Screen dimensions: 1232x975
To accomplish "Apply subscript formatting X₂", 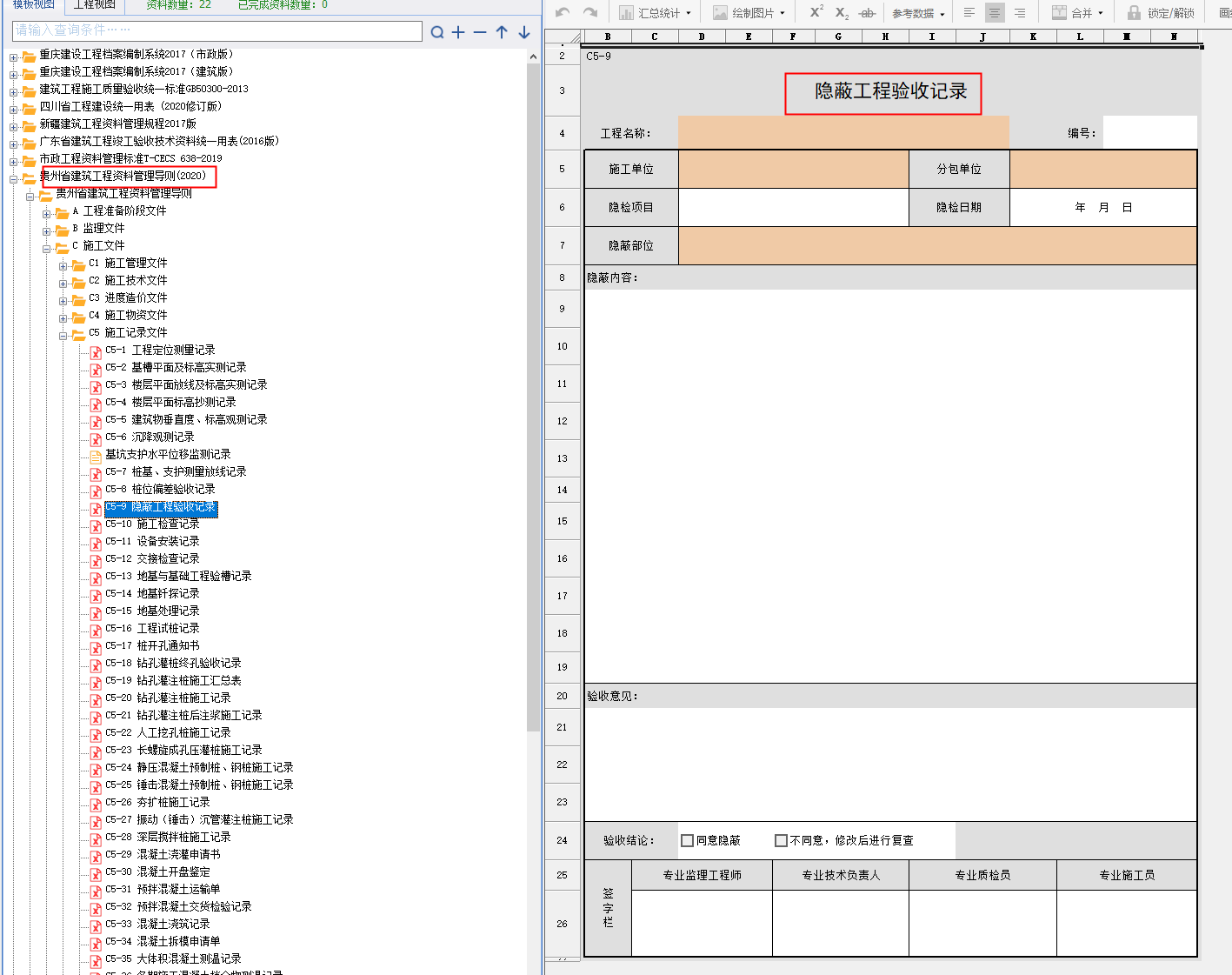I will pos(842,12).
